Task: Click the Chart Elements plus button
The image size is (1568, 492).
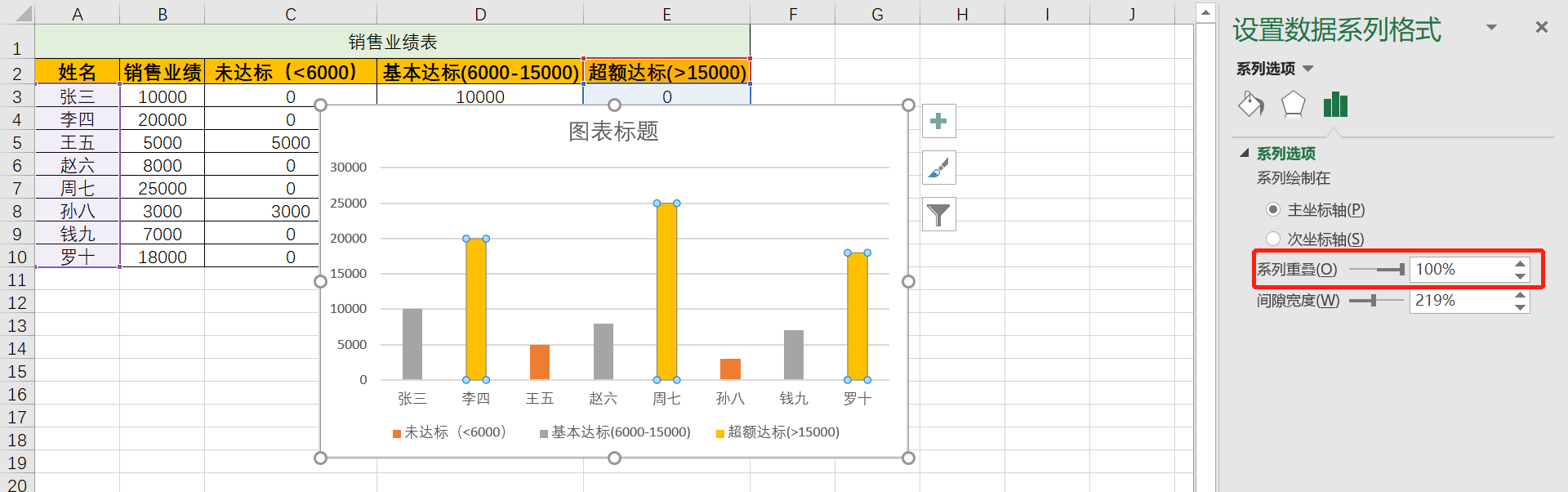Action: click(938, 121)
